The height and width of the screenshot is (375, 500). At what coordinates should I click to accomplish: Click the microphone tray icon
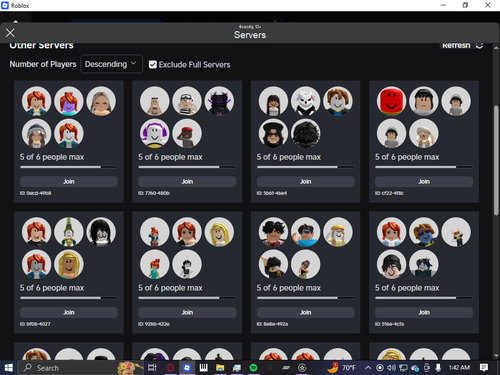438,368
